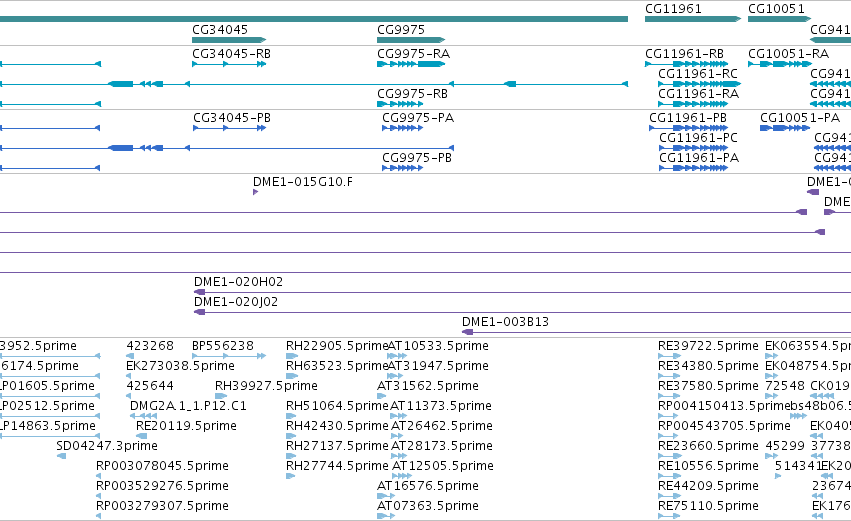Select EST SD04247.3prime
Image resolution: width=851 pixels, height=521 pixels.
point(107,446)
